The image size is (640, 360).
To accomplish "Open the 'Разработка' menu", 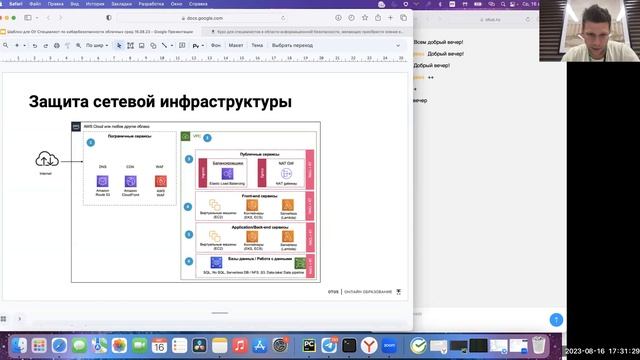I will pos(151,4).
